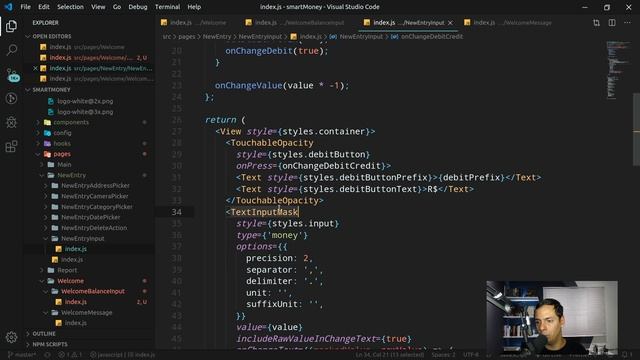Collapse the WelcomeMessage folder
640x360 pixels.
tap(87, 313)
